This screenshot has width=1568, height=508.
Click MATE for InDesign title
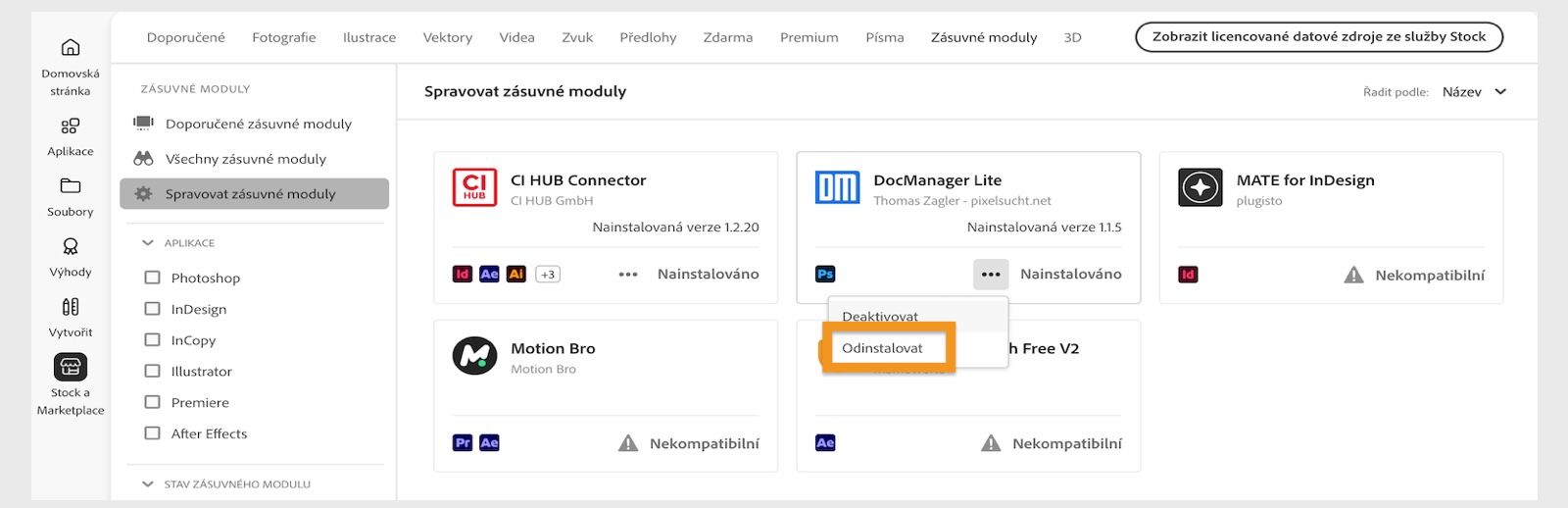(x=1305, y=180)
